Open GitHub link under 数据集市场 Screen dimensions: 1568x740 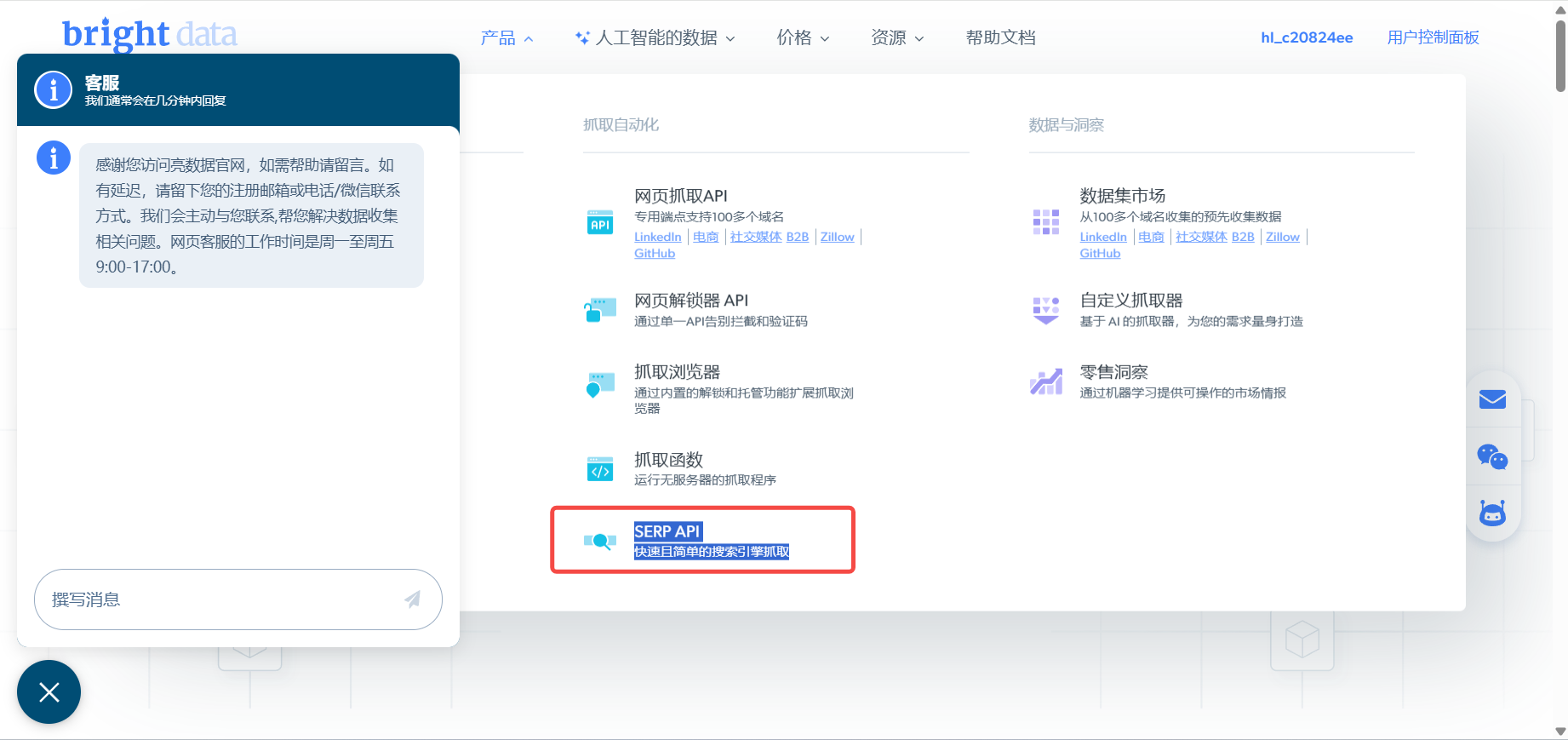coord(1100,254)
